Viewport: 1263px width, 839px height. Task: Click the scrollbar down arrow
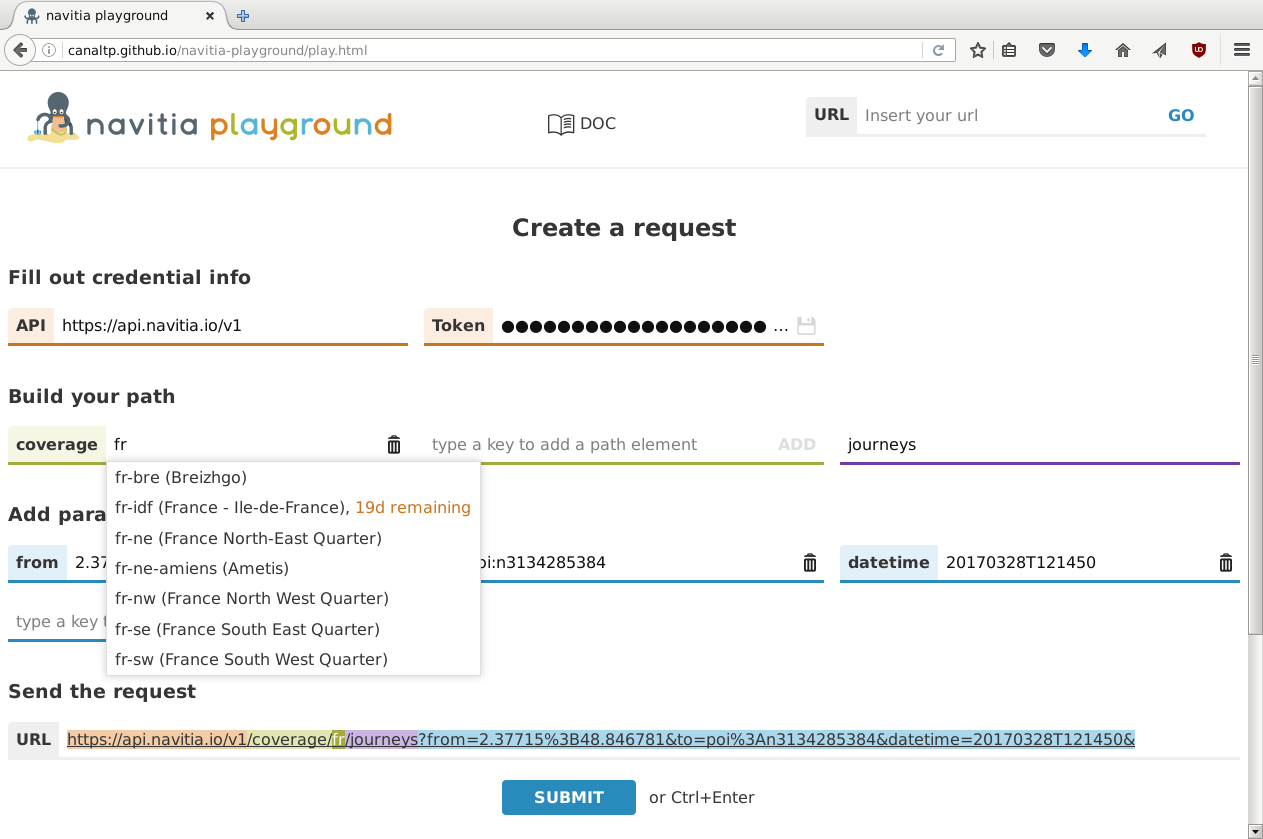coord(1255,831)
